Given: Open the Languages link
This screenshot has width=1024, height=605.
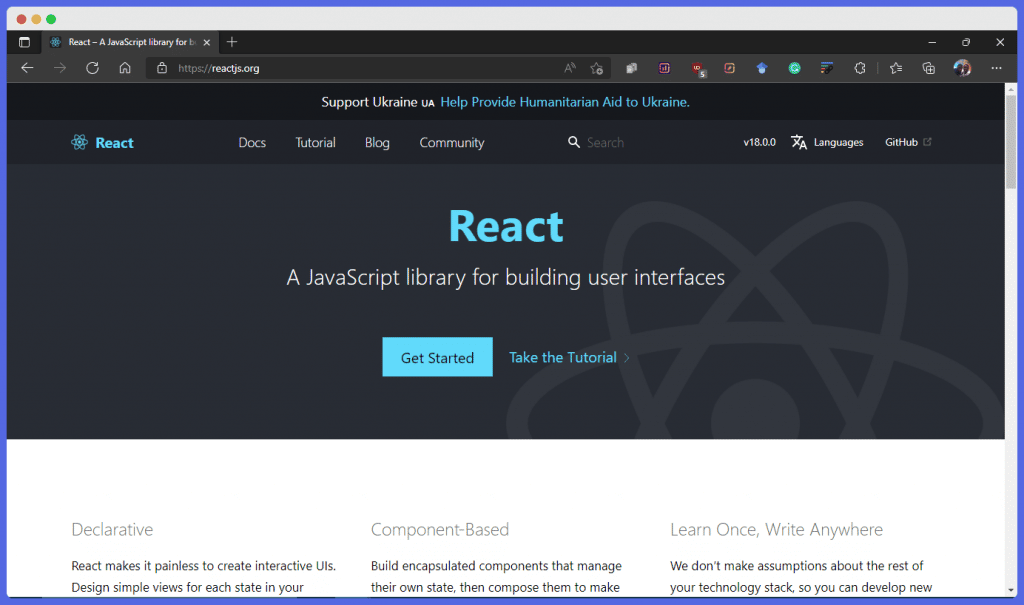Looking at the screenshot, I should [839, 142].
